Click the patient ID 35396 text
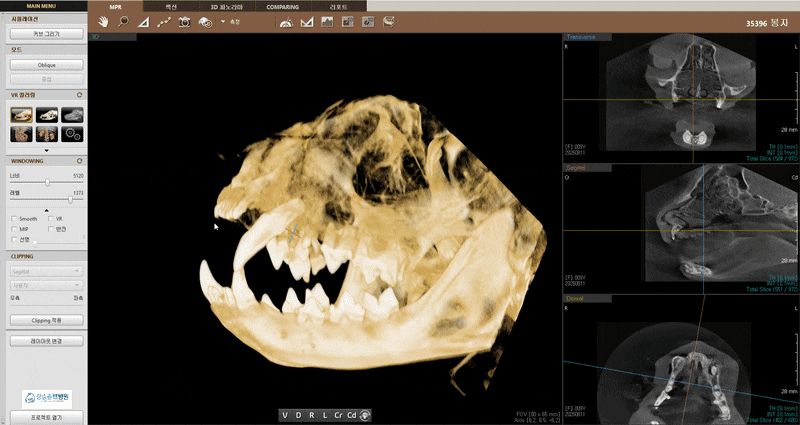The height and width of the screenshot is (425, 800). [757, 23]
